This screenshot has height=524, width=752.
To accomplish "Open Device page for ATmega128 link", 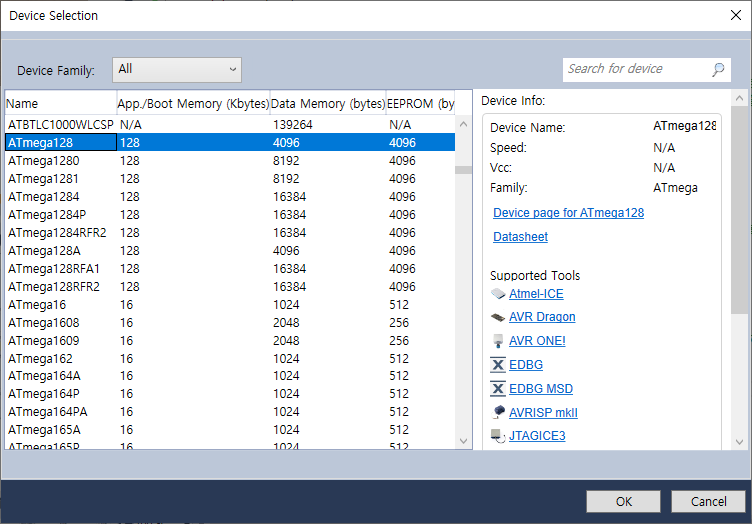I will (568, 213).
